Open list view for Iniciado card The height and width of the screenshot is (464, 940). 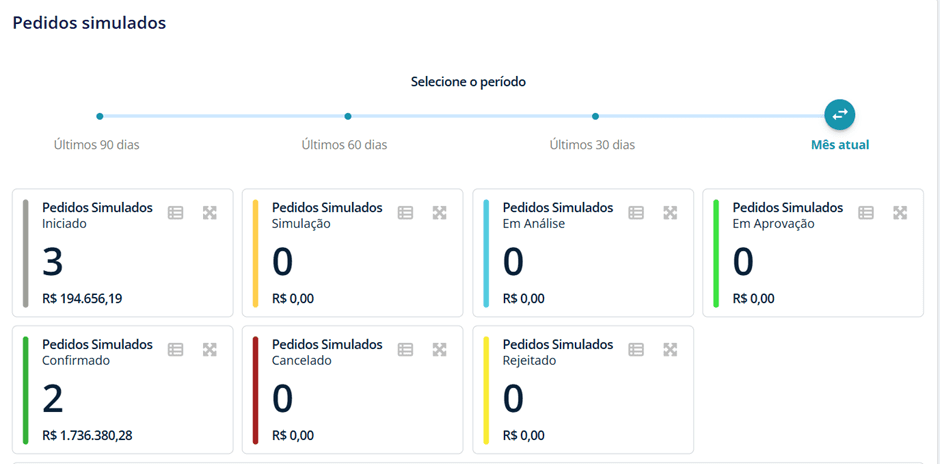[175, 213]
